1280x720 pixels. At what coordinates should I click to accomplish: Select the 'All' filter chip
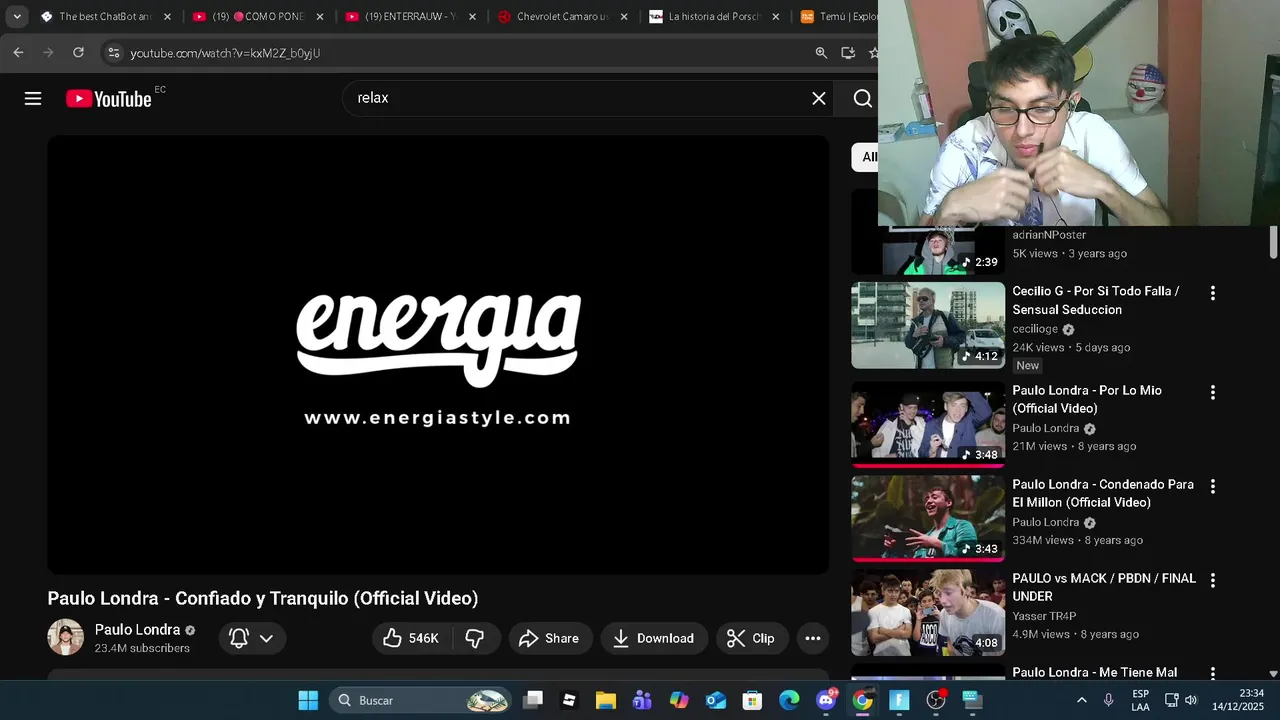(x=866, y=157)
